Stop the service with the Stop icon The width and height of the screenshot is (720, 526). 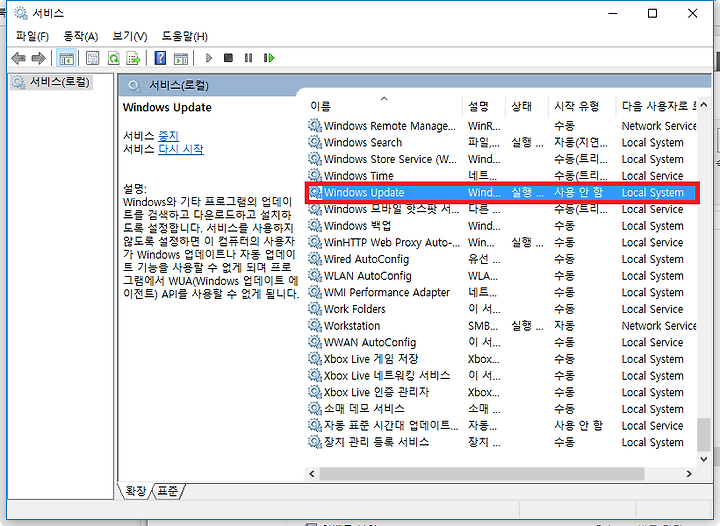click(x=228, y=58)
